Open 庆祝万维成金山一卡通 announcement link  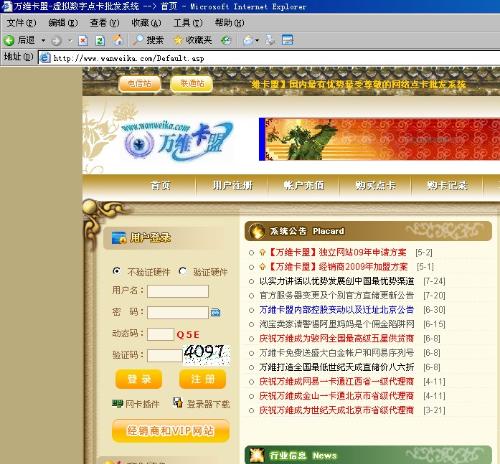[x=337, y=396]
